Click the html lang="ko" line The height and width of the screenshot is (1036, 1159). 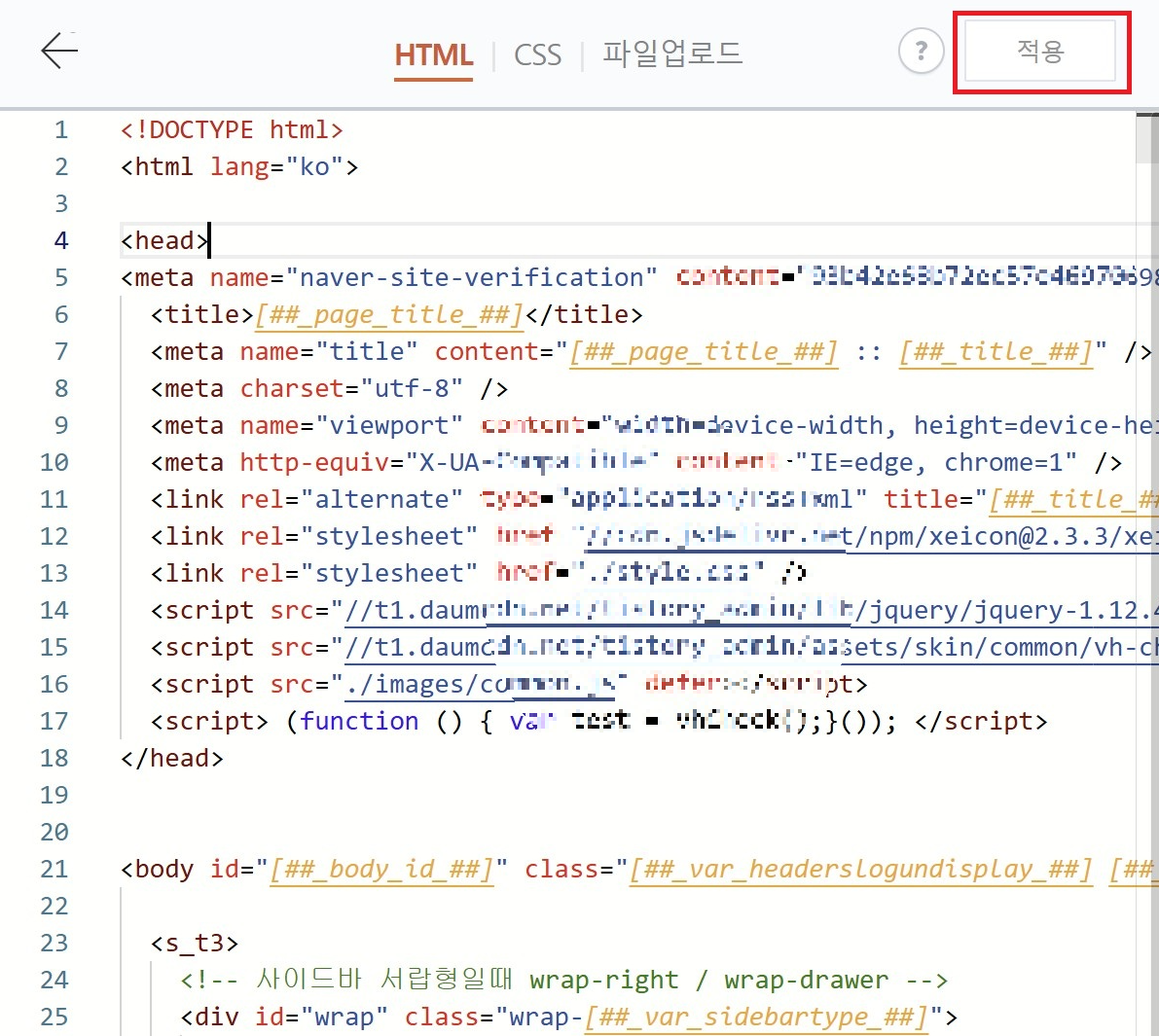point(239,167)
